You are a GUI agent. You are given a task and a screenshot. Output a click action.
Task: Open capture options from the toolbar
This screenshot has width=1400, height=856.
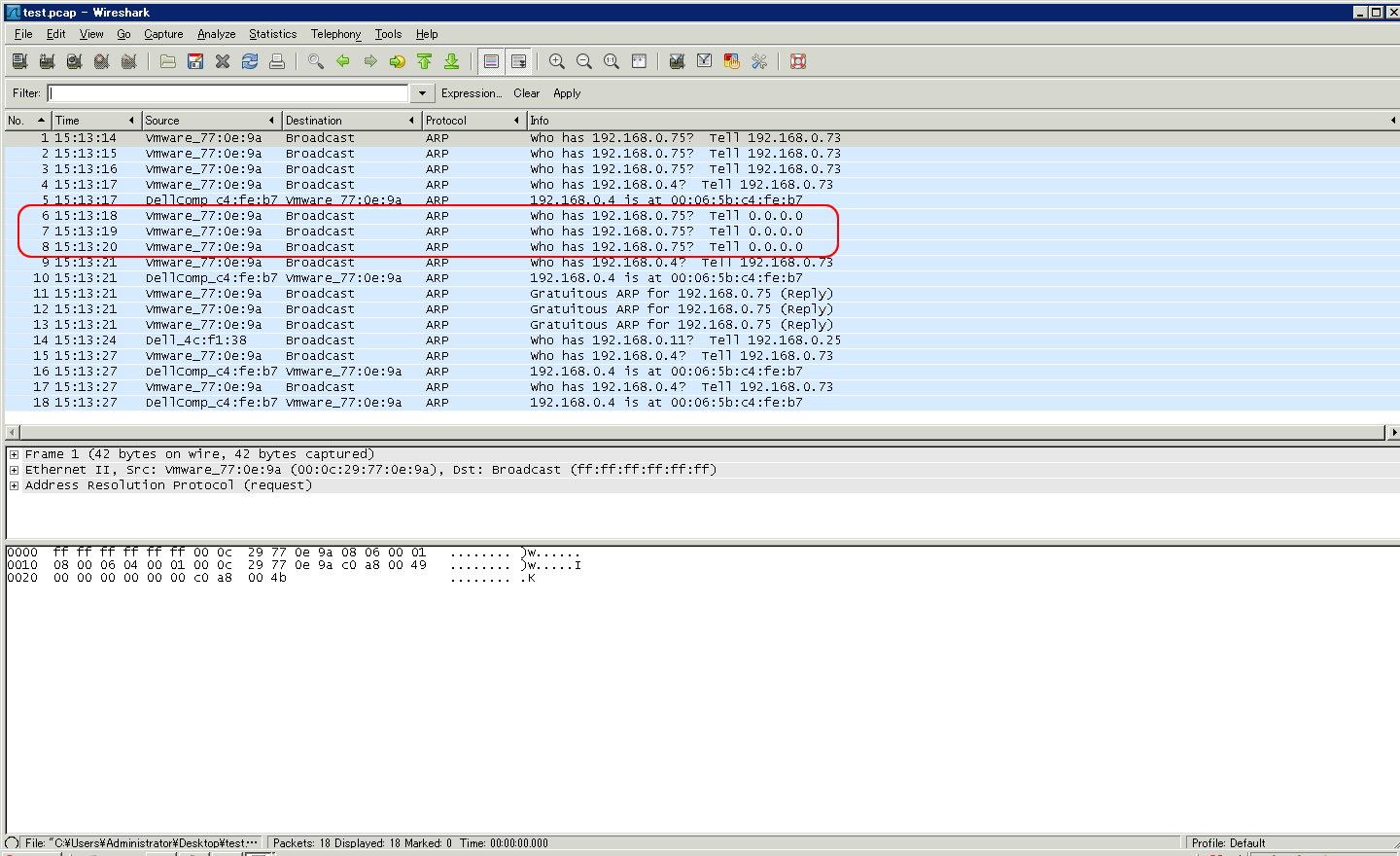pos(47,61)
